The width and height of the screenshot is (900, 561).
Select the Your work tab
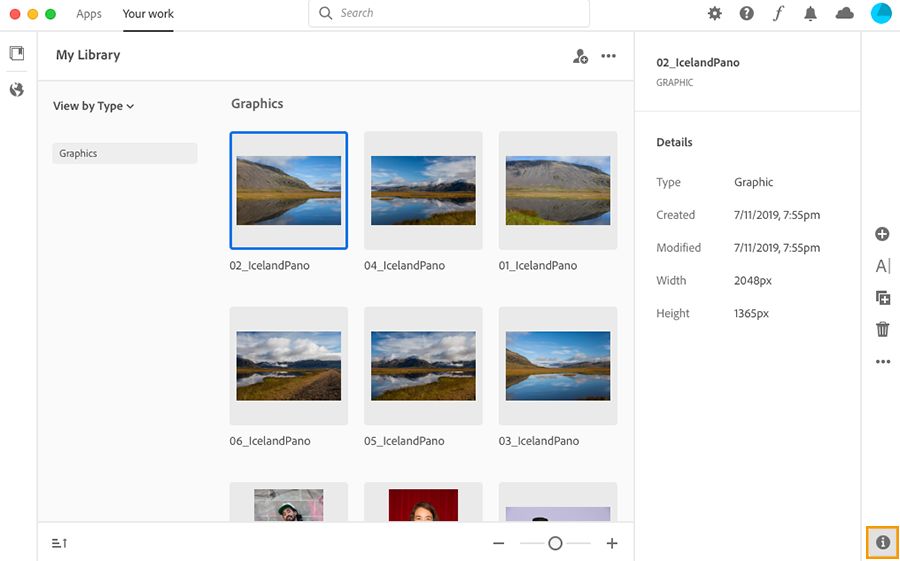click(x=148, y=14)
